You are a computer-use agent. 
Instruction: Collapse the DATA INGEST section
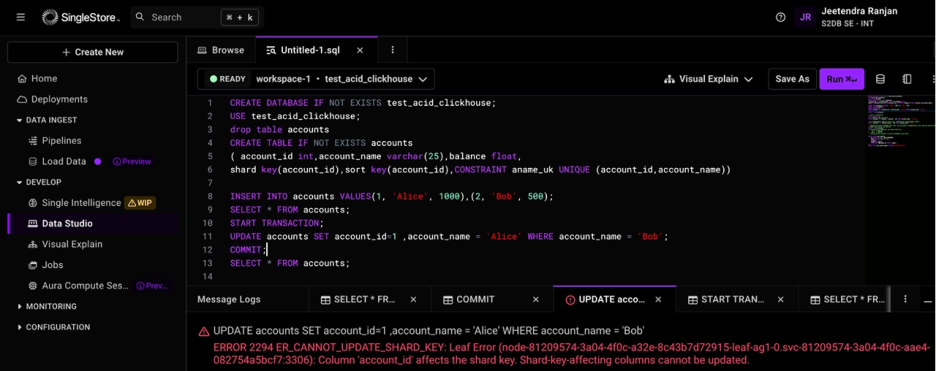click(x=48, y=120)
